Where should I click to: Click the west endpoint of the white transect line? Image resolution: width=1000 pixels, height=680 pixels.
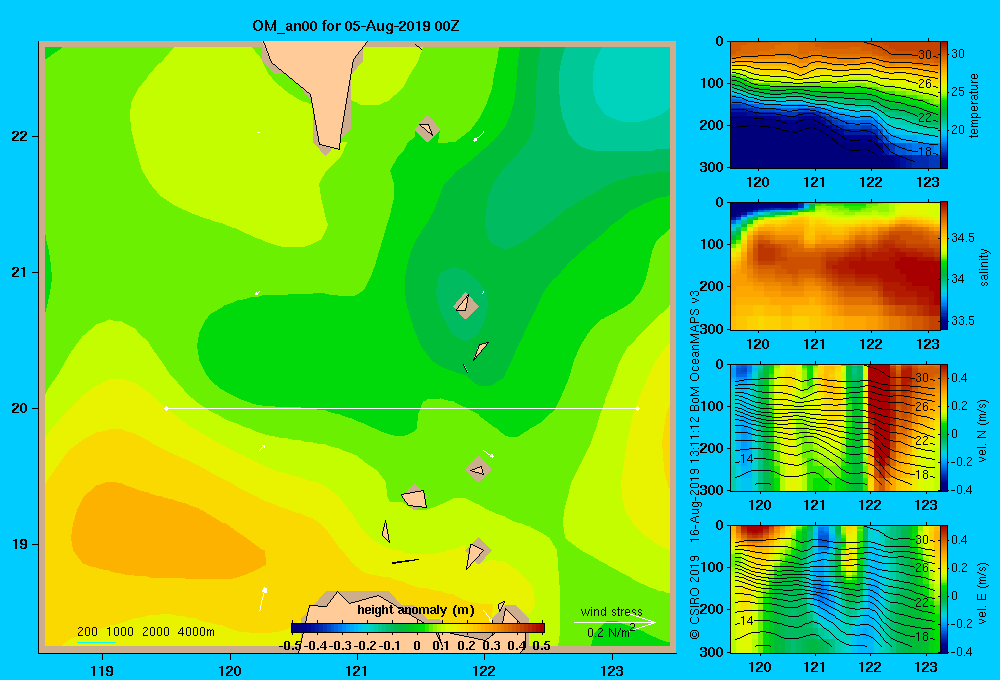pos(166,408)
